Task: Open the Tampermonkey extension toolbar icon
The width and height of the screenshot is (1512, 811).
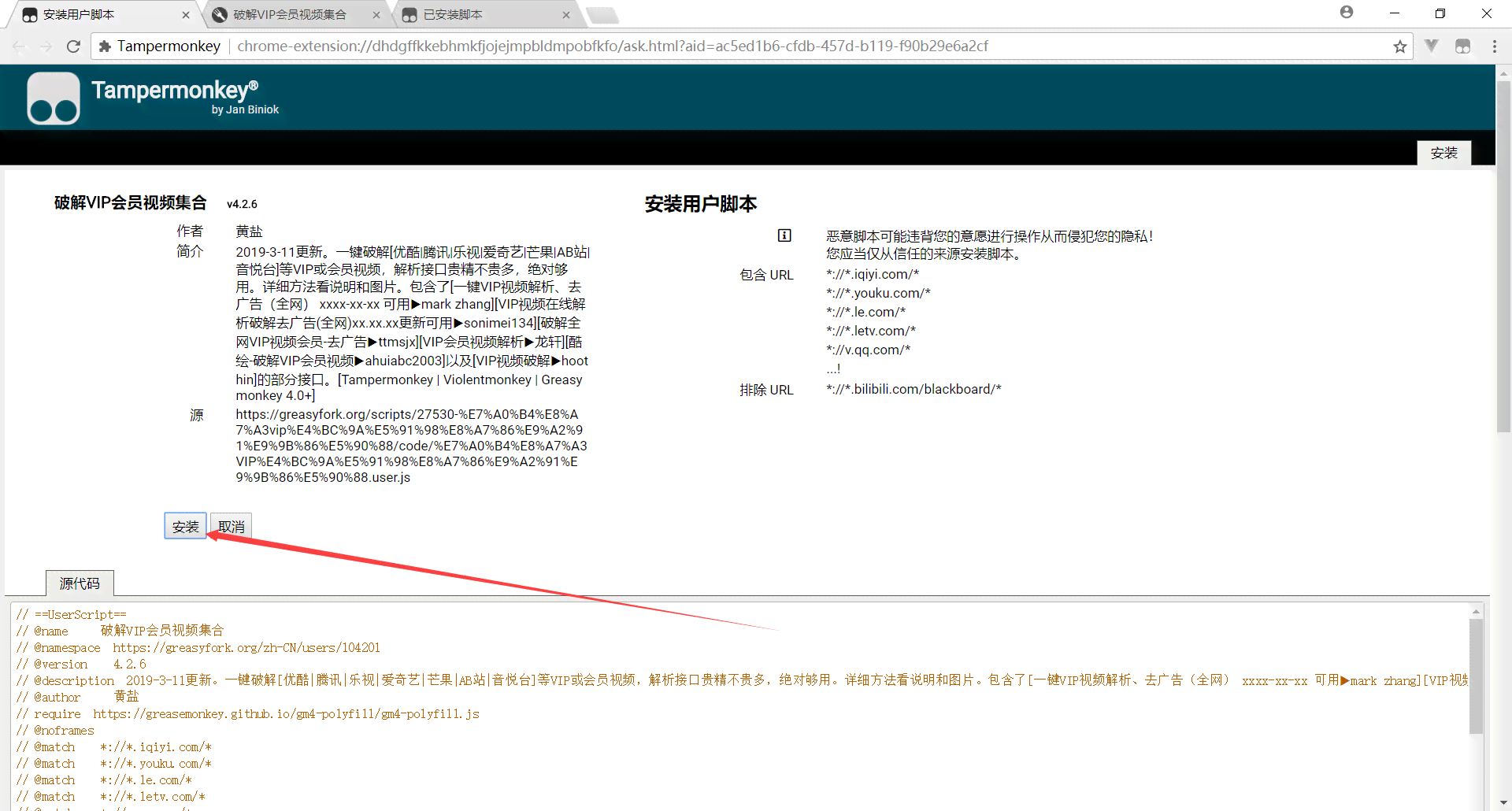Action: click(1462, 46)
